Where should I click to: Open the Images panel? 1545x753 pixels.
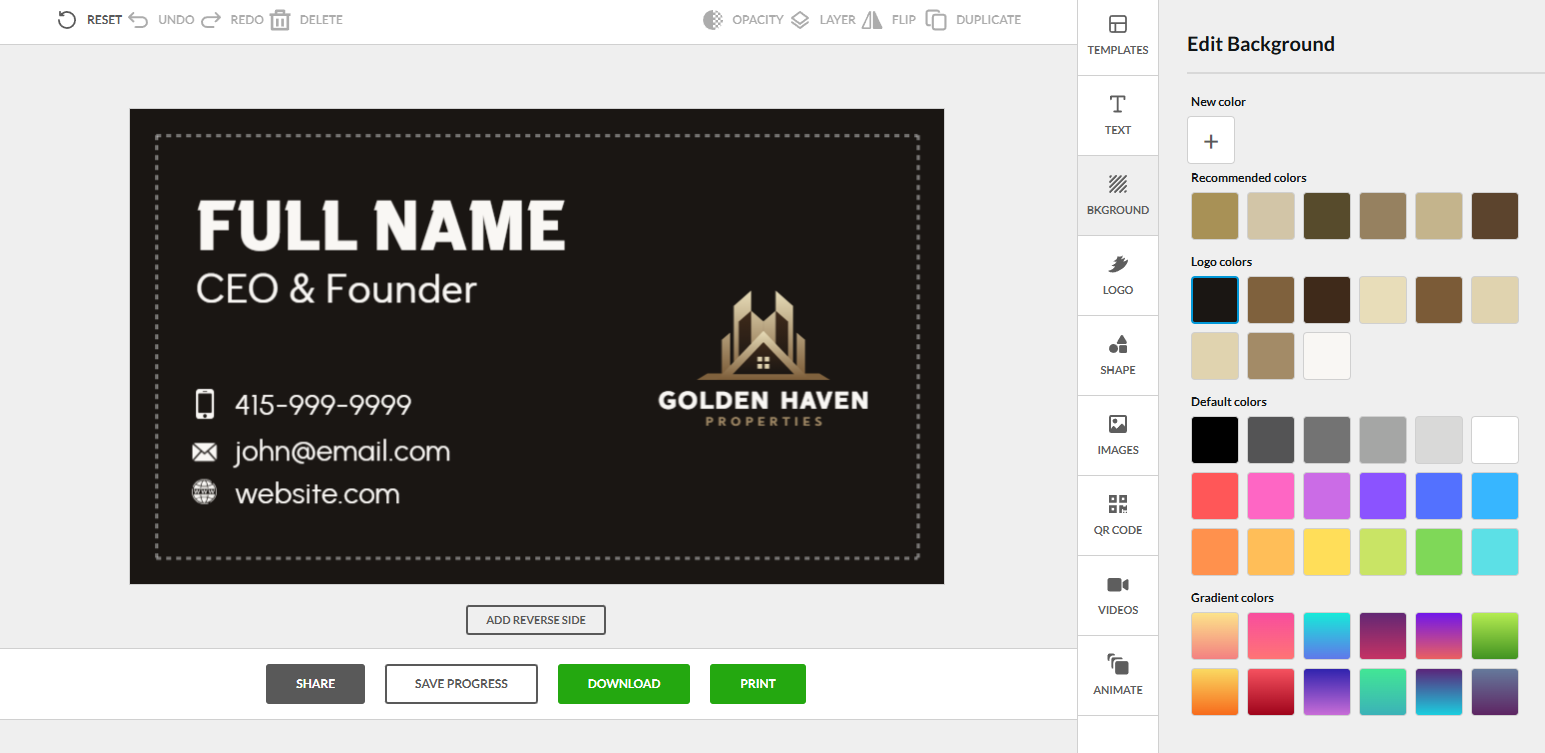pos(1118,436)
